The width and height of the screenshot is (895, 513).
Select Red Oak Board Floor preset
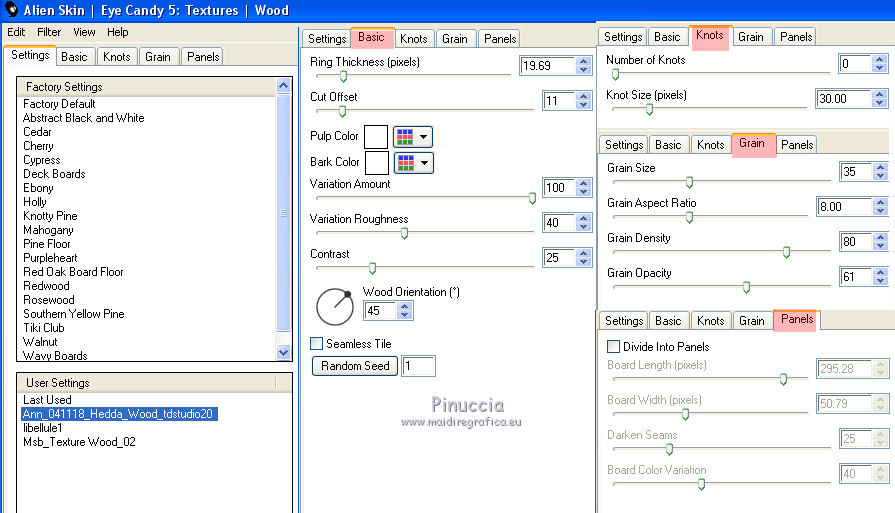point(73,272)
